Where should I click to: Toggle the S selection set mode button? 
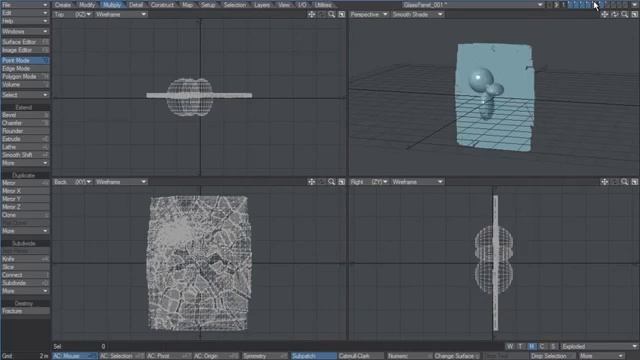click(x=553, y=347)
